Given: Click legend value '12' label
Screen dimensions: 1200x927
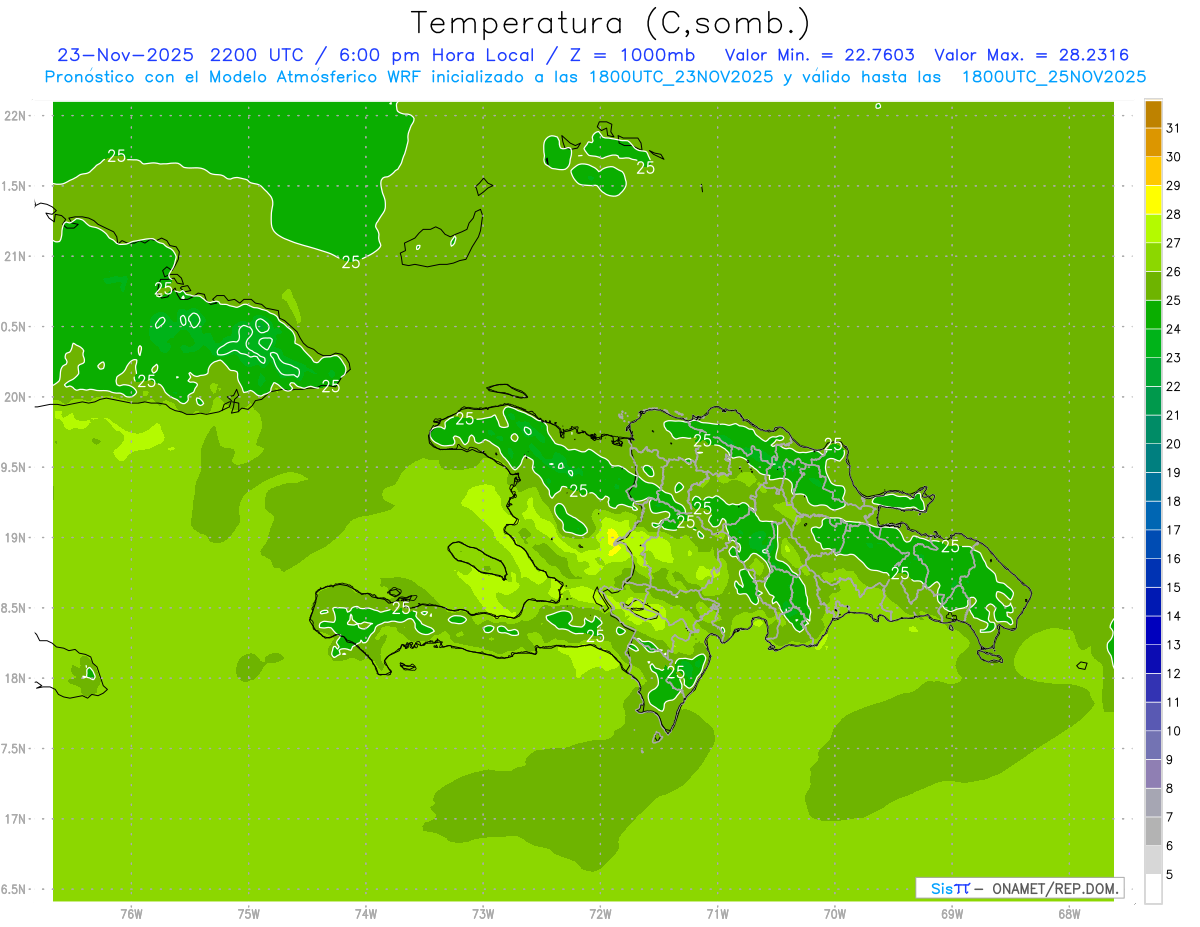Looking at the screenshot, I should click(x=1173, y=674).
